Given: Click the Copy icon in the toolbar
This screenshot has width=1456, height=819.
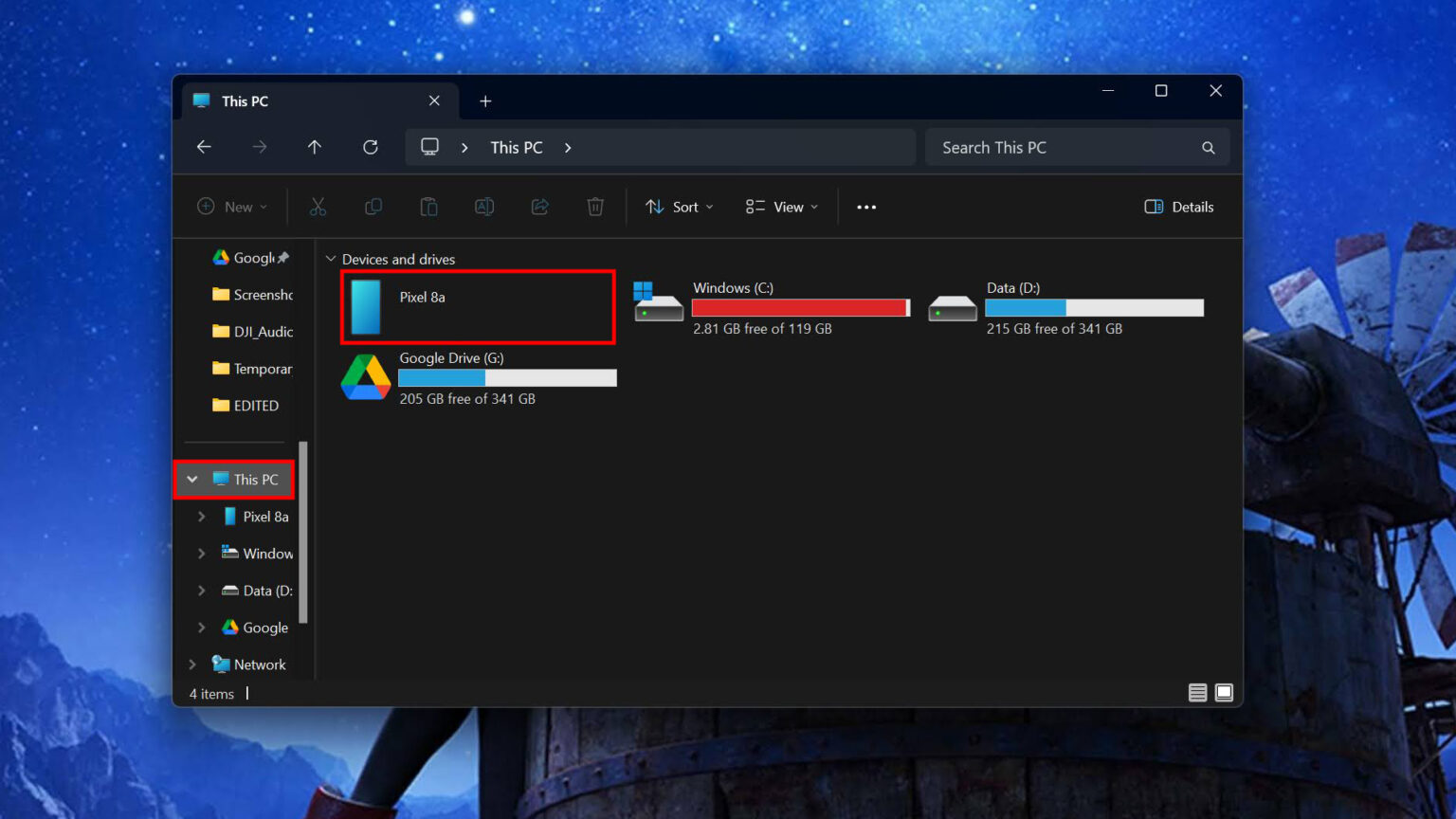Looking at the screenshot, I should 373,206.
